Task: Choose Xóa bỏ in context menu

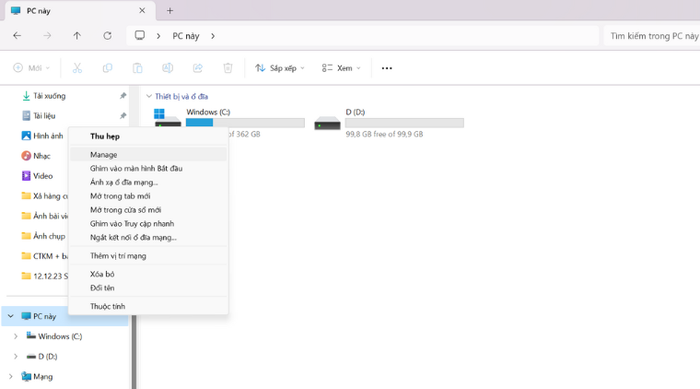Action: [x=148, y=274]
